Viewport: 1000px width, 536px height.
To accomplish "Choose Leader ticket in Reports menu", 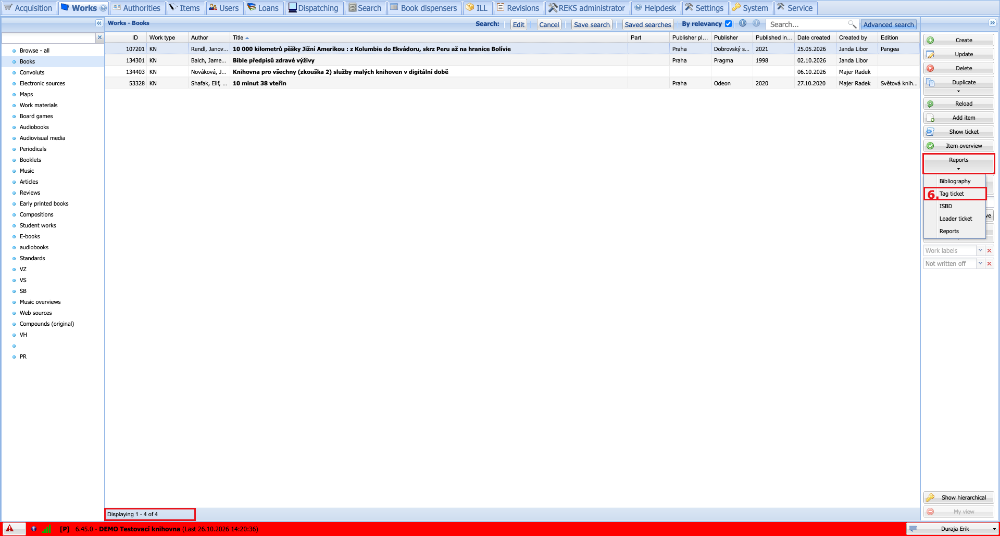I will (x=954, y=218).
